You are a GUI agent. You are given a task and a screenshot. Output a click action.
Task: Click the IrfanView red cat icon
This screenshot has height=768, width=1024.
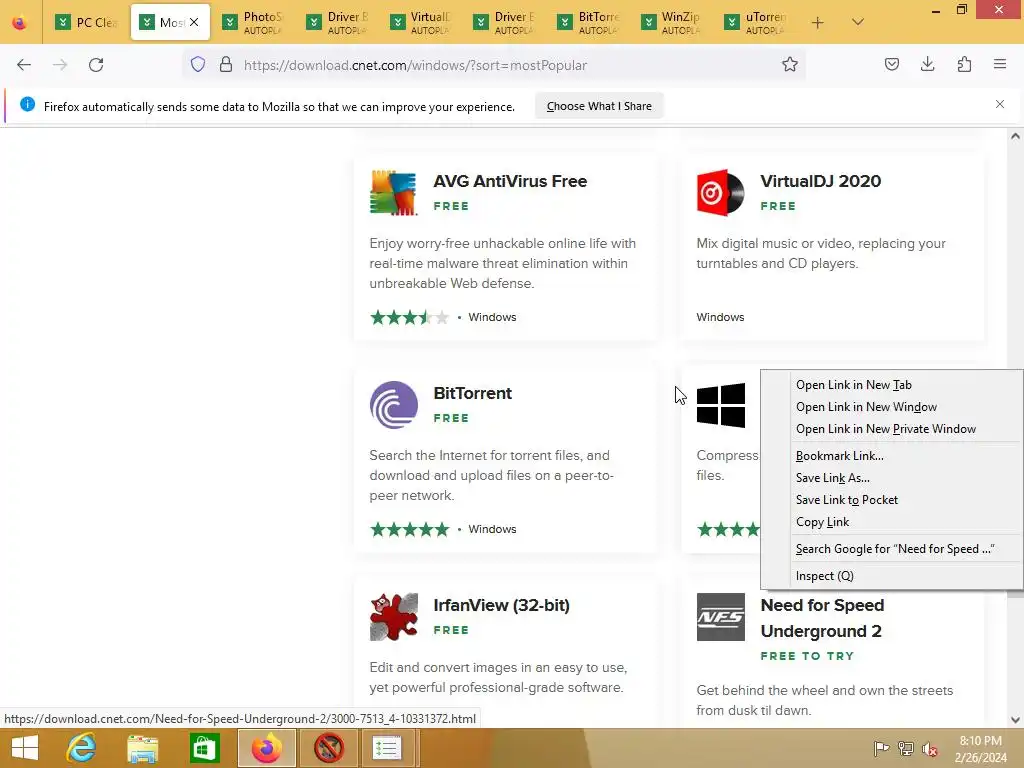click(393, 616)
